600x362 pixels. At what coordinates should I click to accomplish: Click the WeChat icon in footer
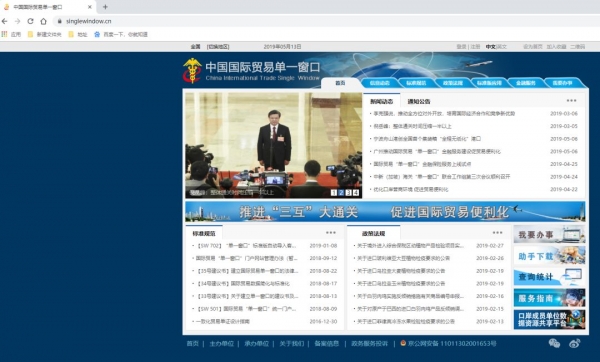coord(554,343)
